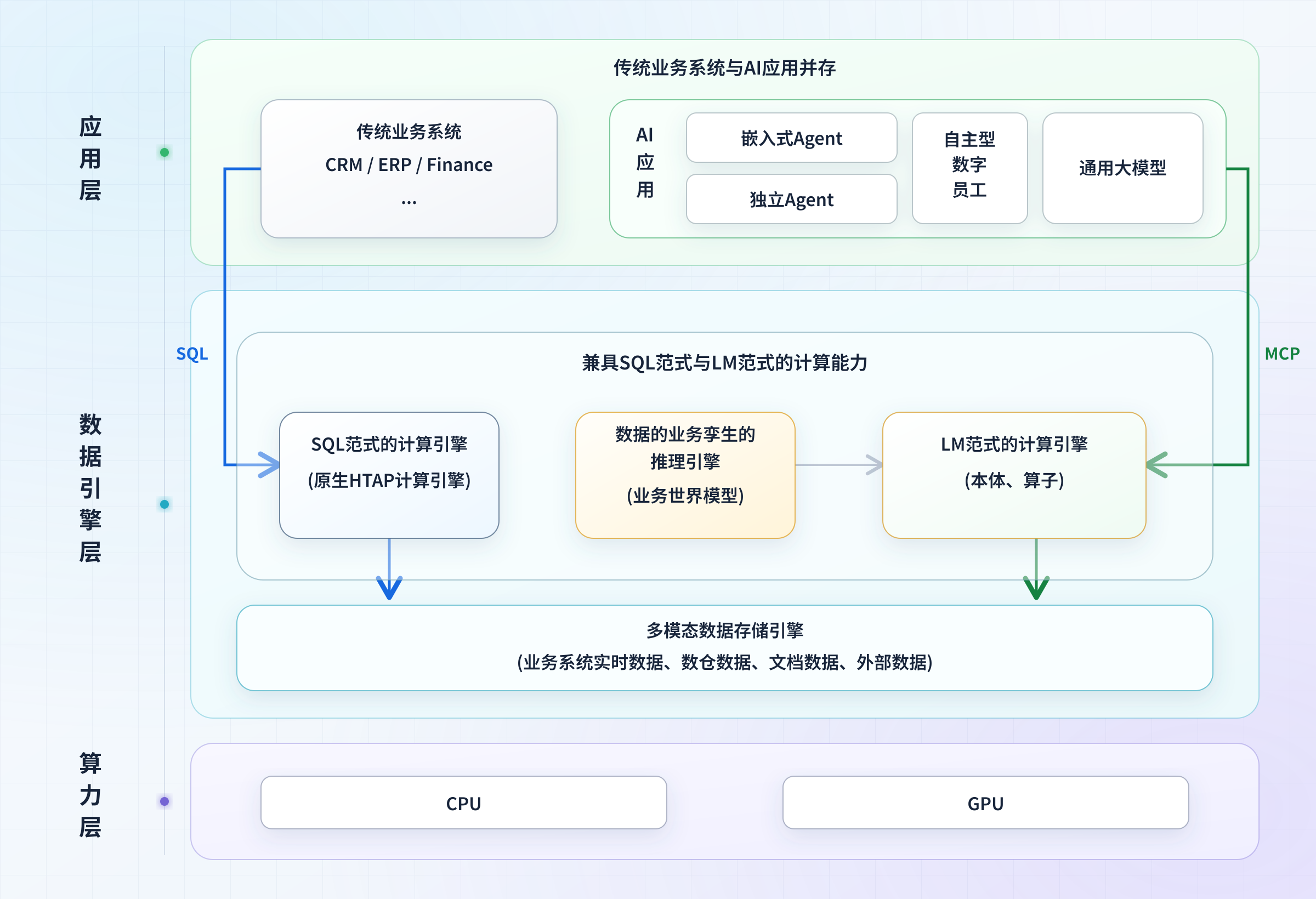This screenshot has width=1316, height=899.
Task: Click the SQL范式的计算引擎 box
Action: pos(389,475)
